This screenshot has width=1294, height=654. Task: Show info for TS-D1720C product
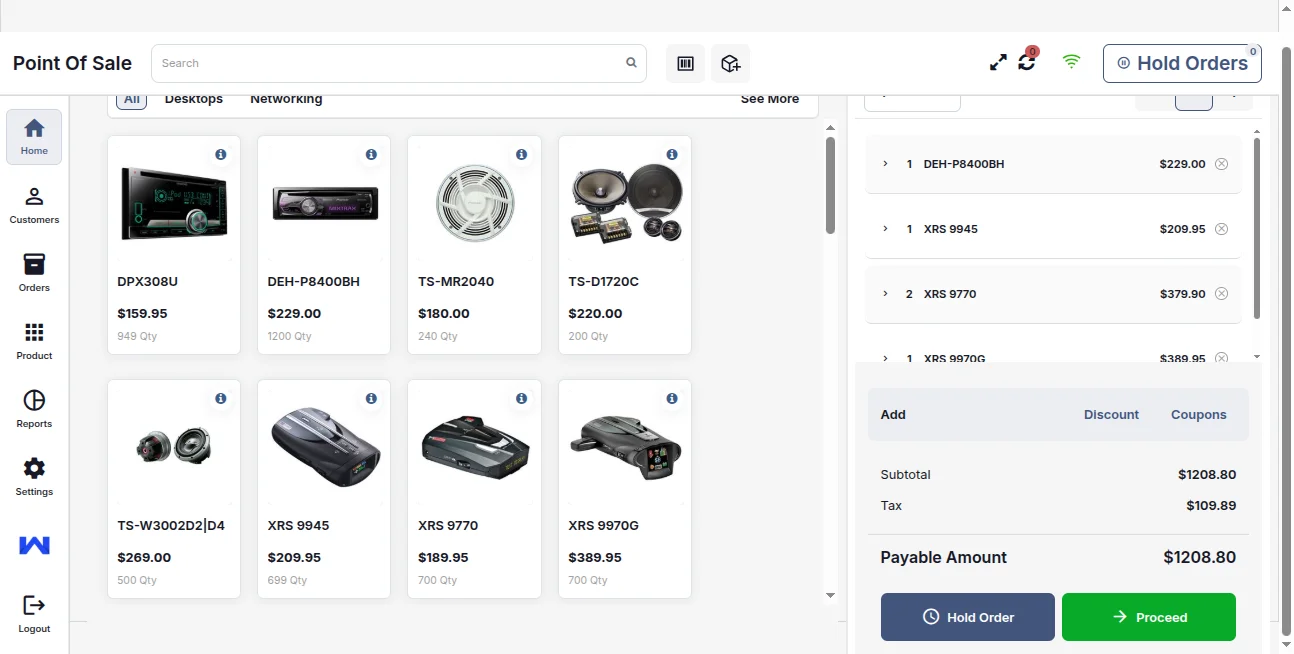[x=672, y=154]
